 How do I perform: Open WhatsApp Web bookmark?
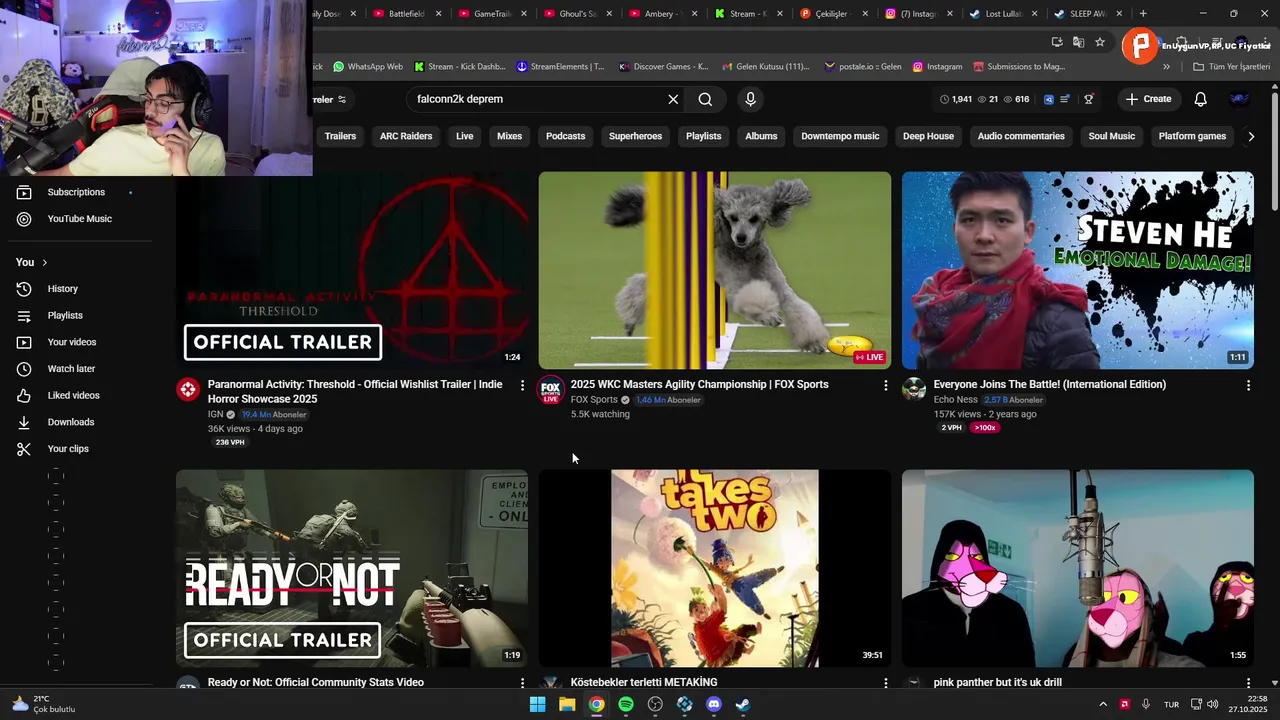click(368, 67)
